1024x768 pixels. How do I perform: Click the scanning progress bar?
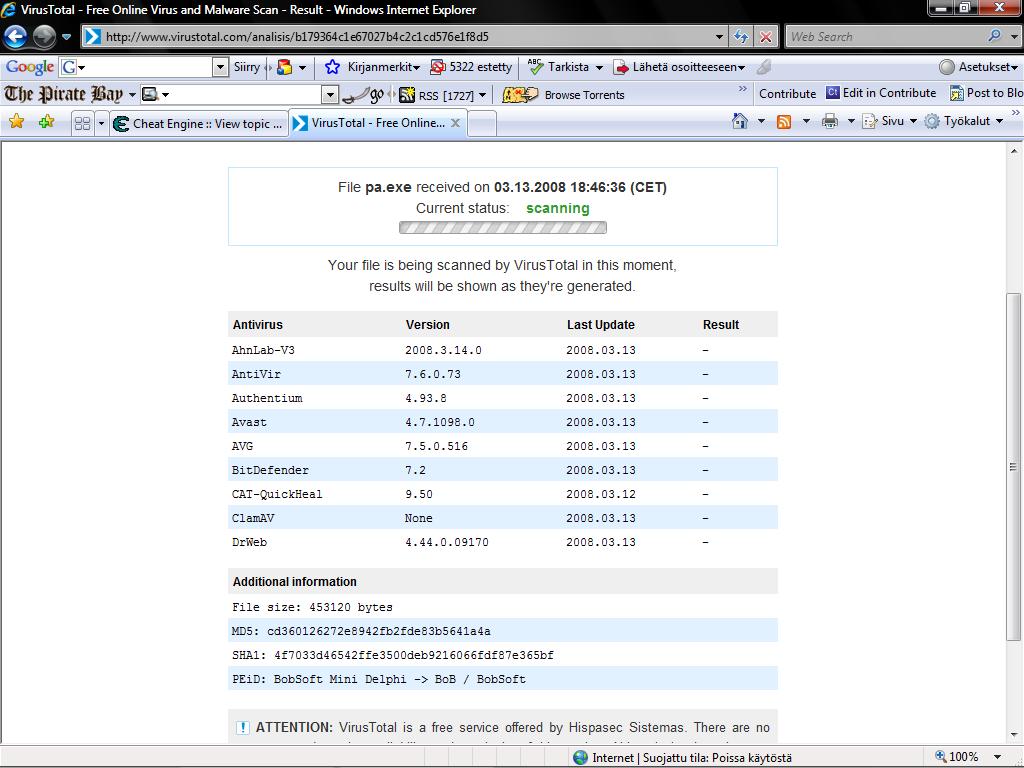[x=503, y=227]
